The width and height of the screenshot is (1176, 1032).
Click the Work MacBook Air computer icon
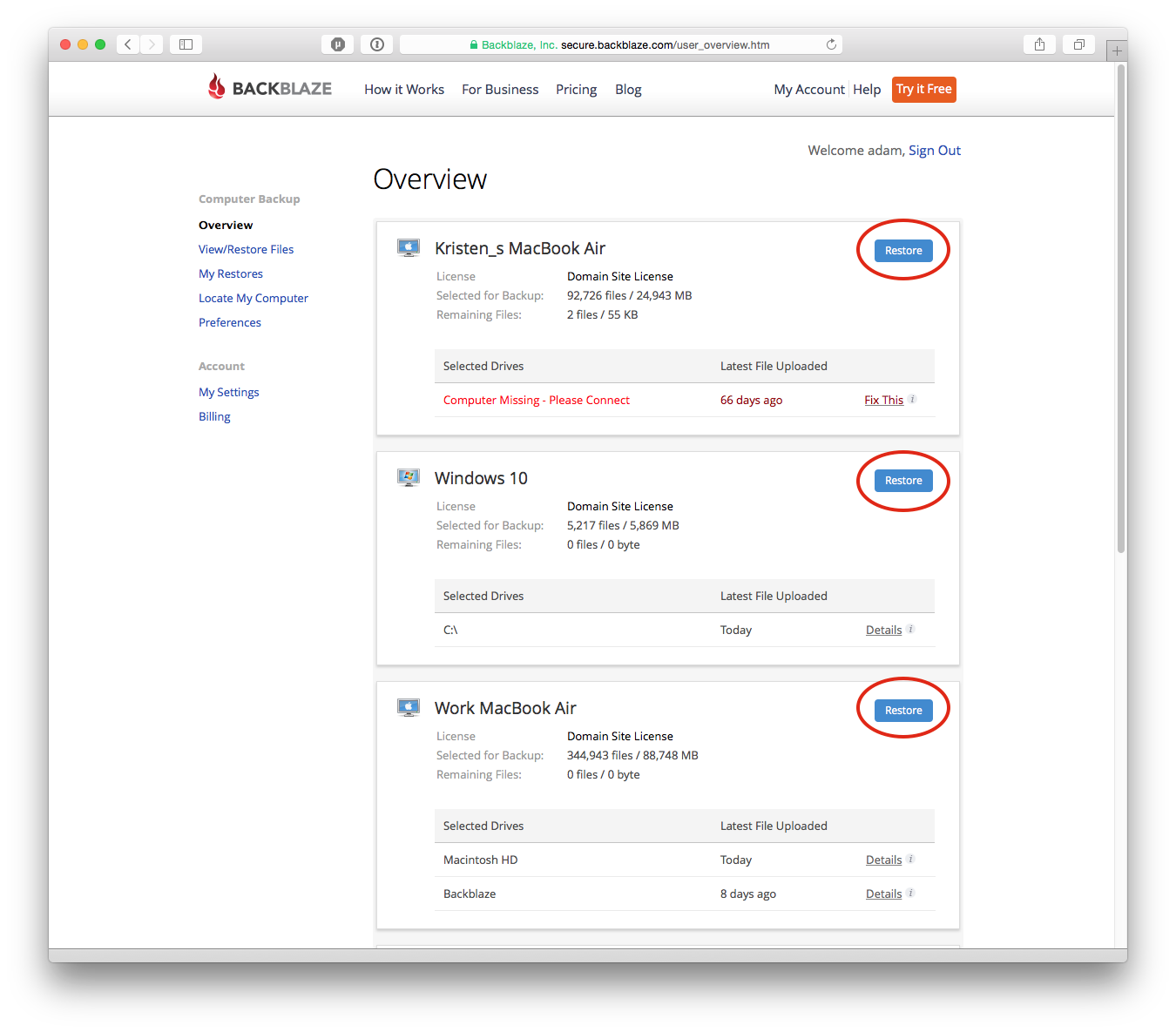click(x=409, y=707)
